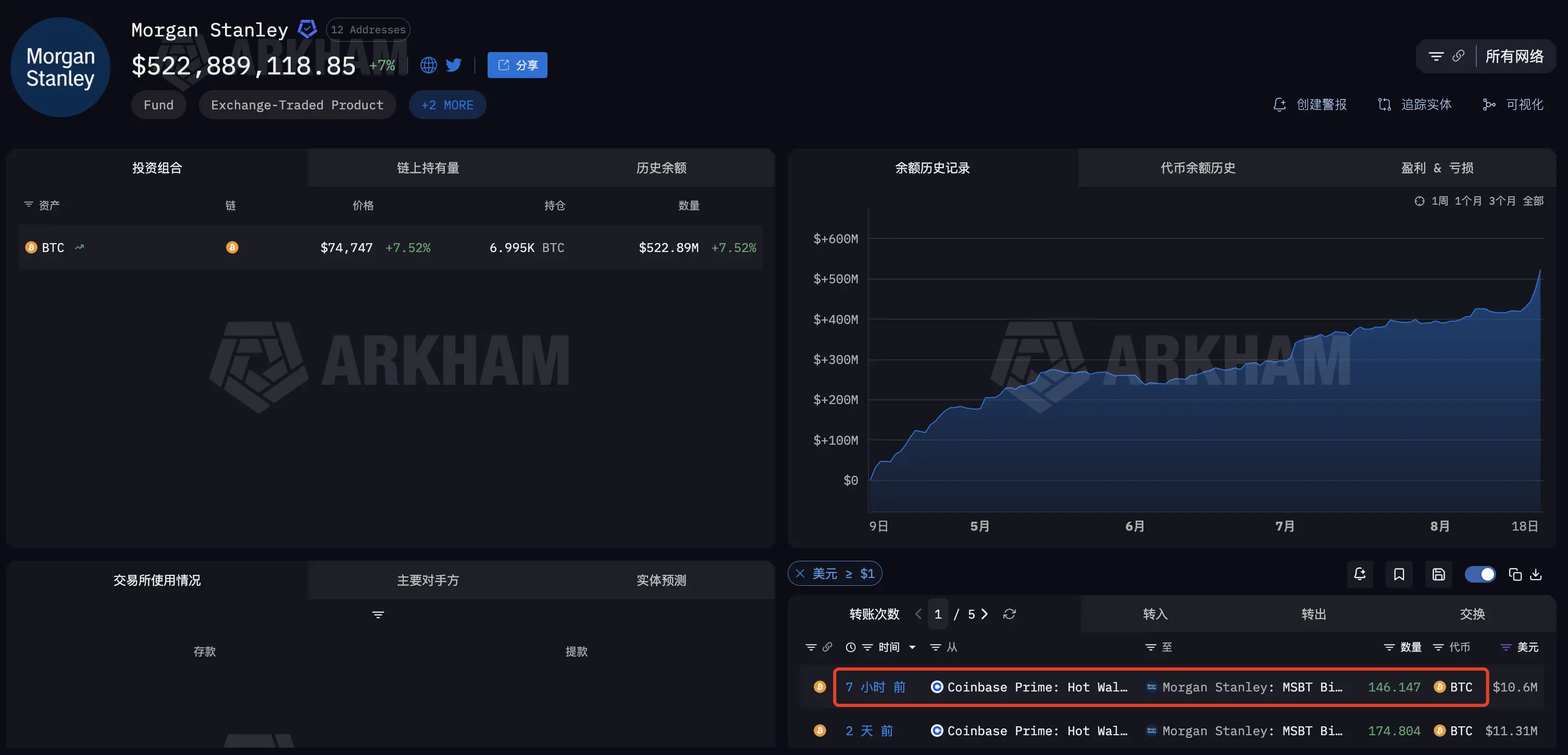This screenshot has height=755, width=1568.
Task: Switch to the 历史余额 tab
Action: 661,168
